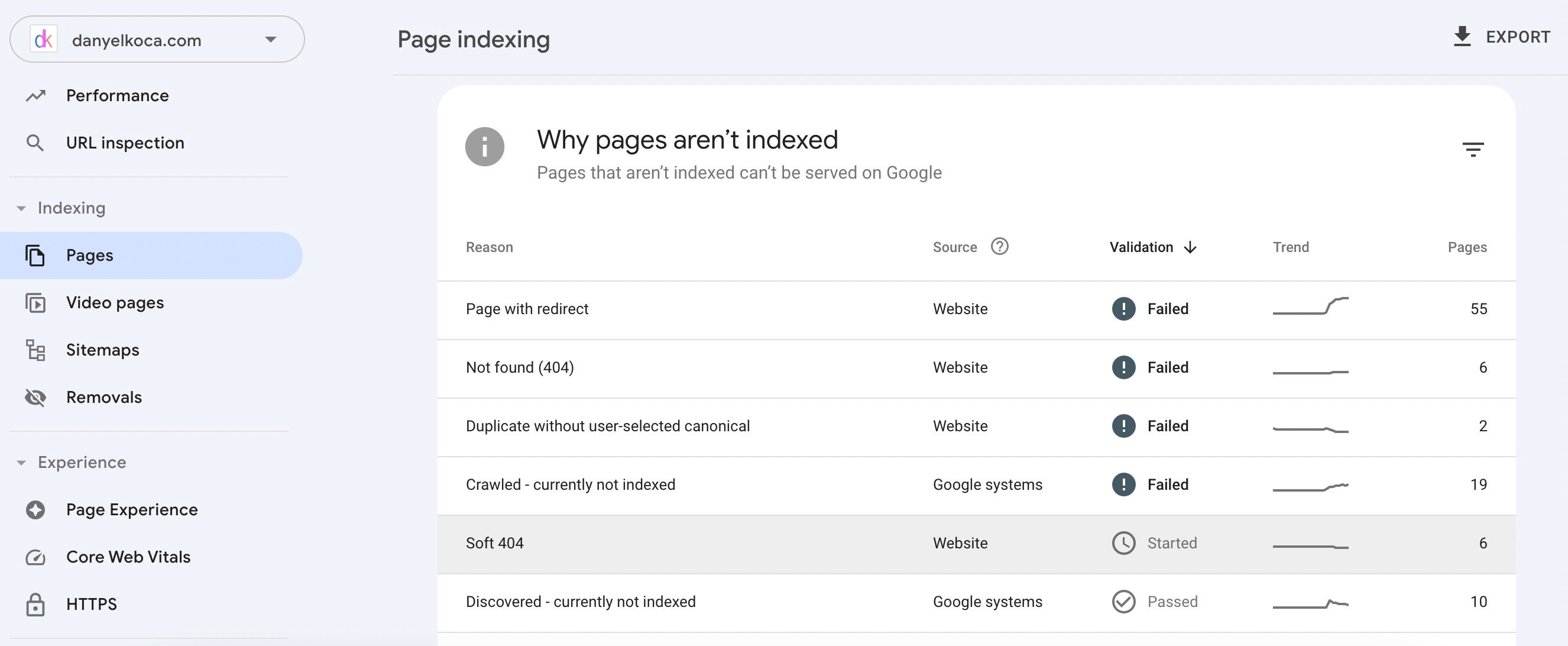Click the HTTPS report icon

(x=35, y=604)
